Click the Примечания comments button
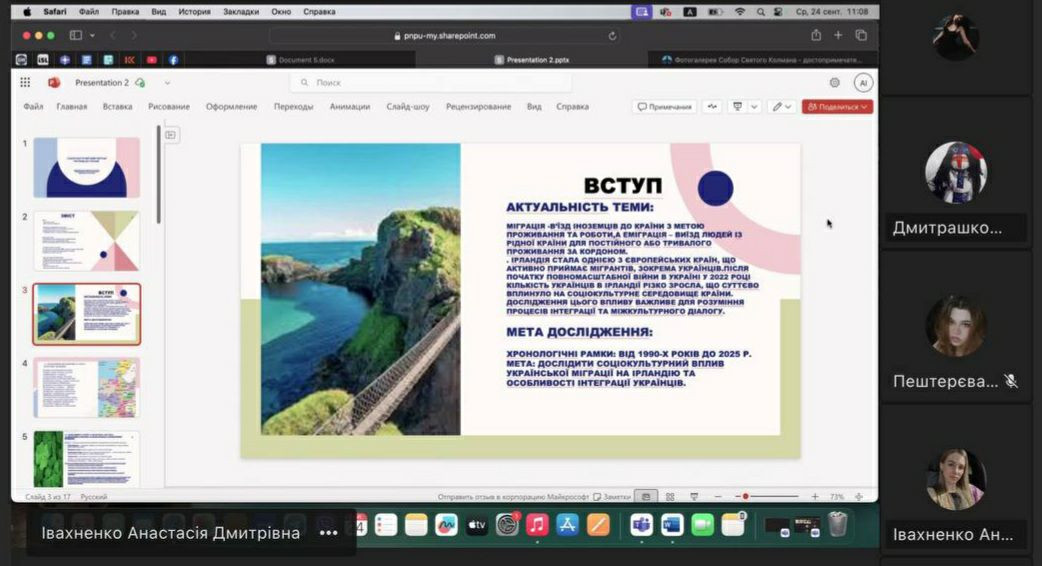This screenshot has height=566, width=1042. click(x=664, y=107)
